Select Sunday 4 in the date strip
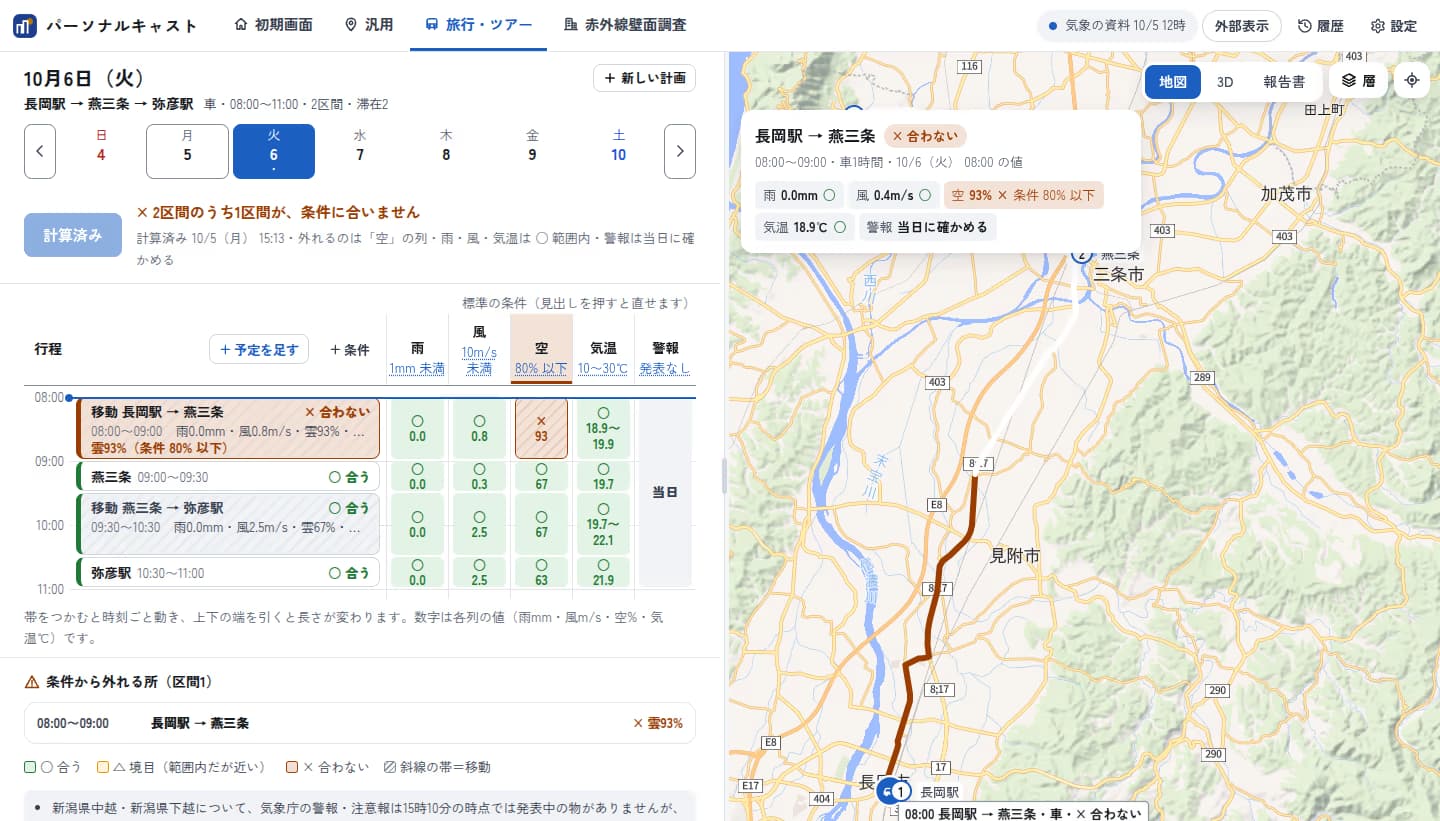 tap(101, 151)
